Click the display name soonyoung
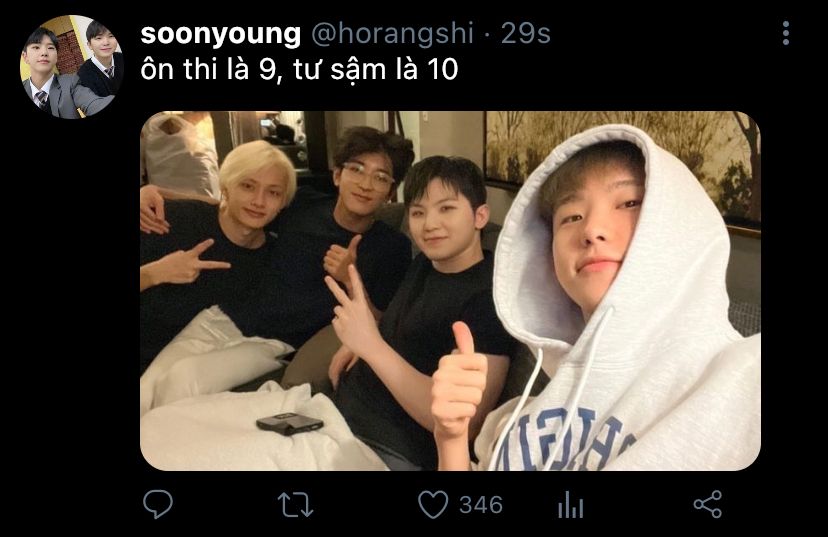Viewport: 828px width, 537px height. click(x=221, y=34)
